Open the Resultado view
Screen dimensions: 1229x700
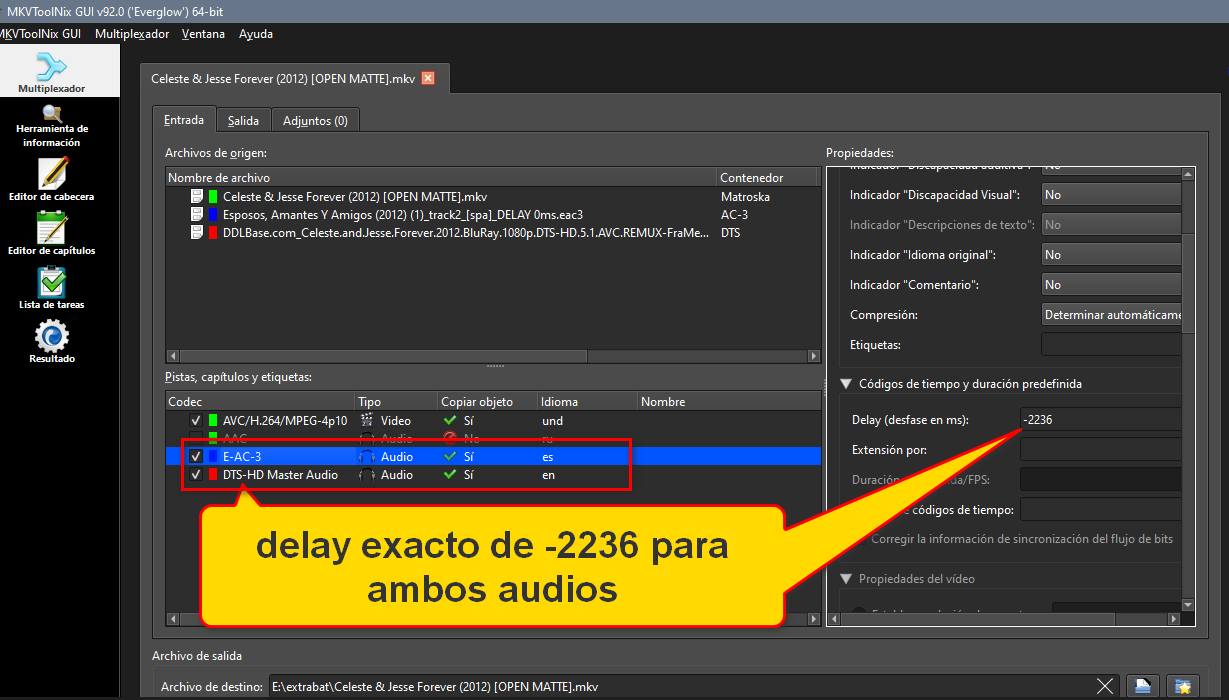pos(52,342)
